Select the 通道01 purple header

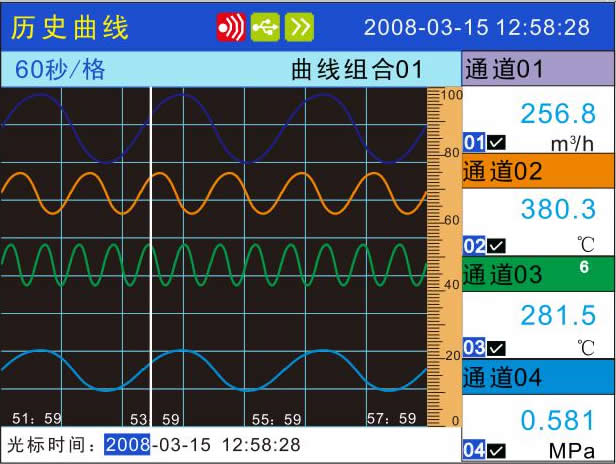pos(538,70)
